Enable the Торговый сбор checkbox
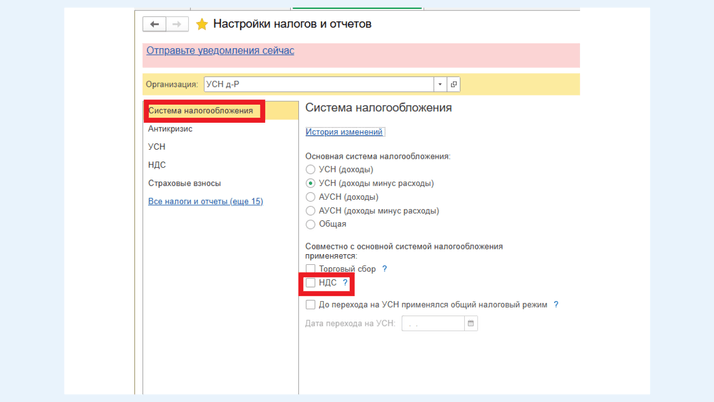This screenshot has height=402, width=714. click(310, 269)
